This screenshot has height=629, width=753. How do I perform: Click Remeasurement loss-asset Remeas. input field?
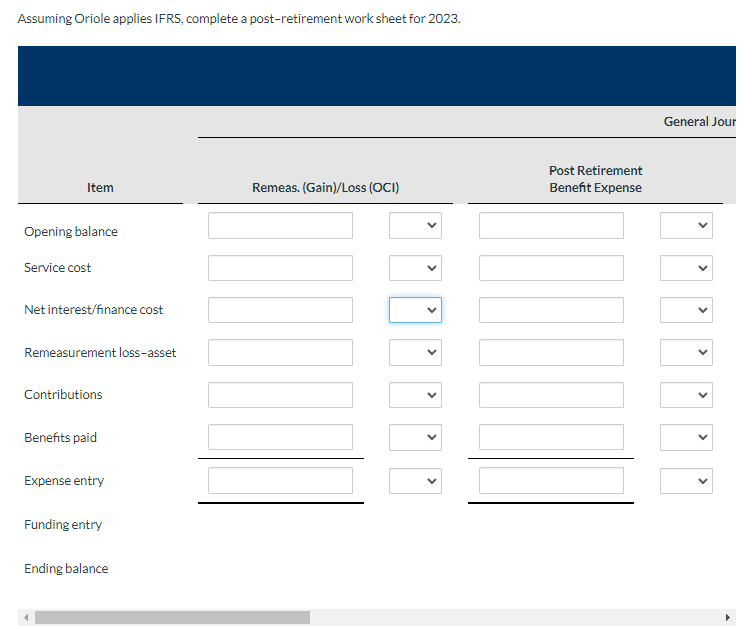(280, 352)
